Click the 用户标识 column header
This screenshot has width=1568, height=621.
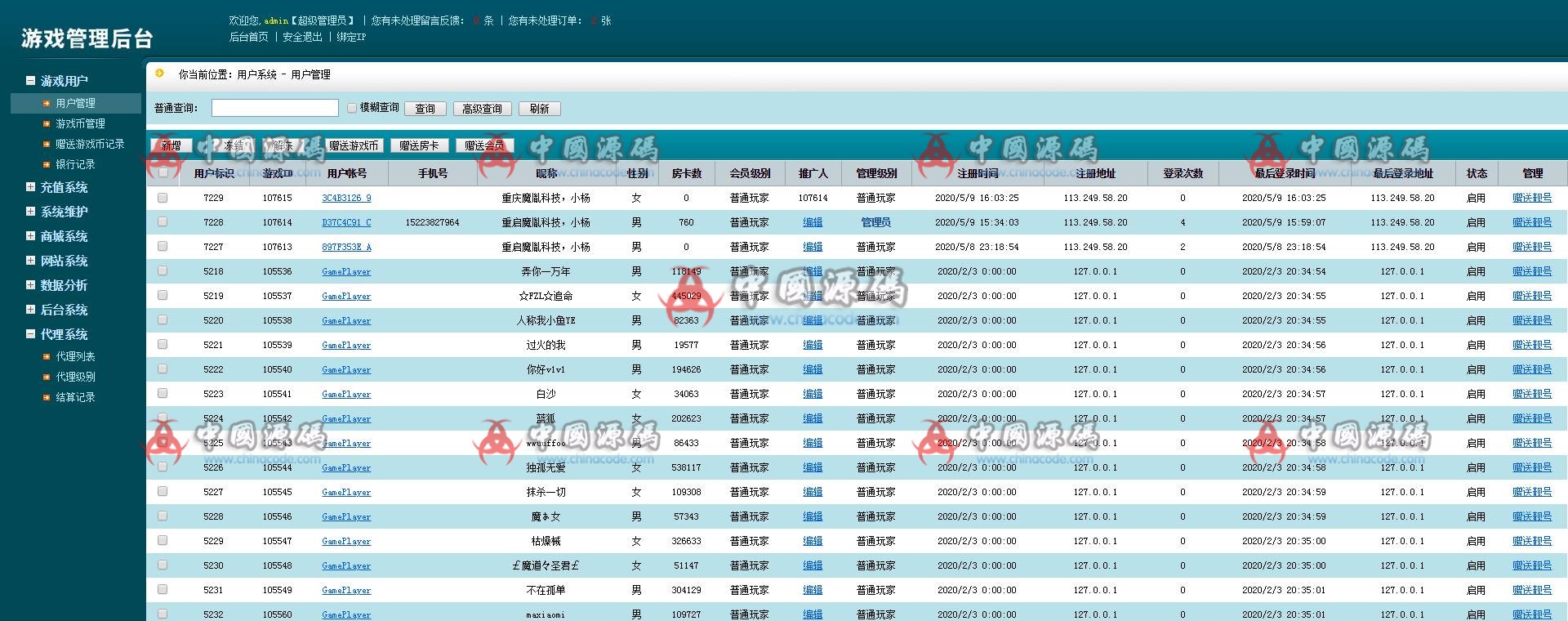pyautogui.click(x=214, y=173)
